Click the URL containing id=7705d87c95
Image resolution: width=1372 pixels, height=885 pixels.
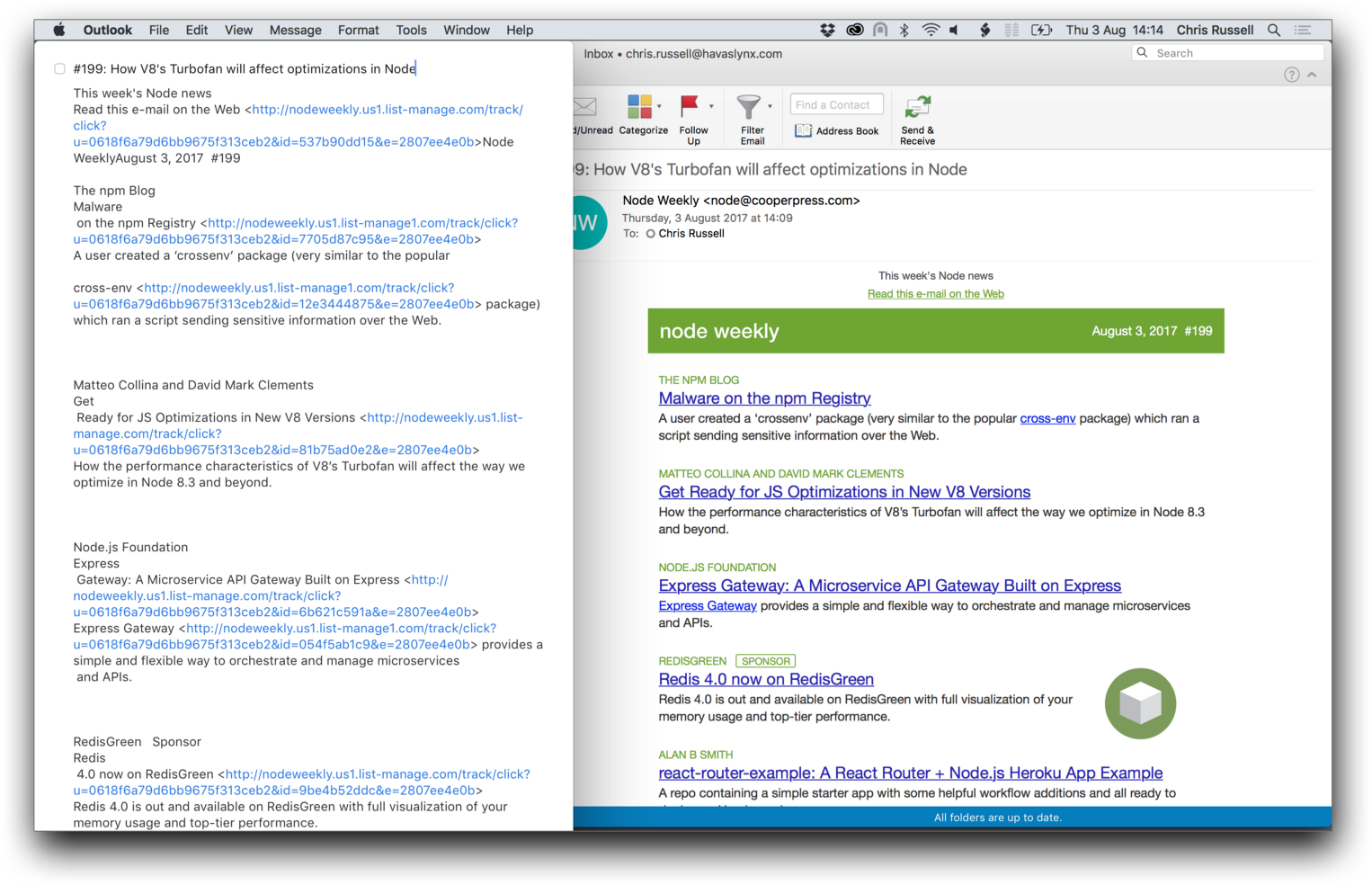297,231
